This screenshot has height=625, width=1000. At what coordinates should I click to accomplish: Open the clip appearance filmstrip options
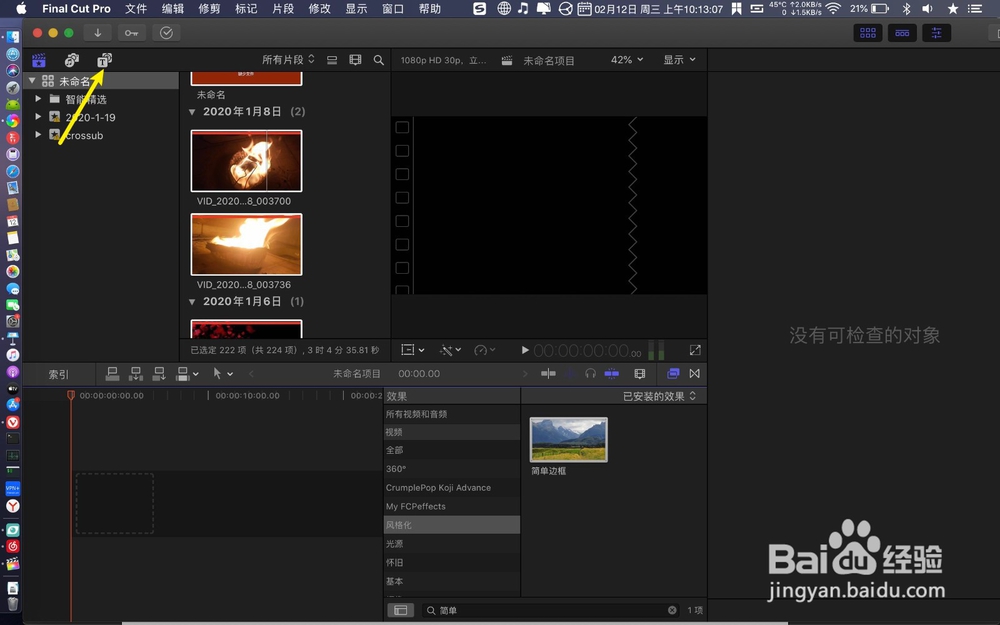point(355,60)
